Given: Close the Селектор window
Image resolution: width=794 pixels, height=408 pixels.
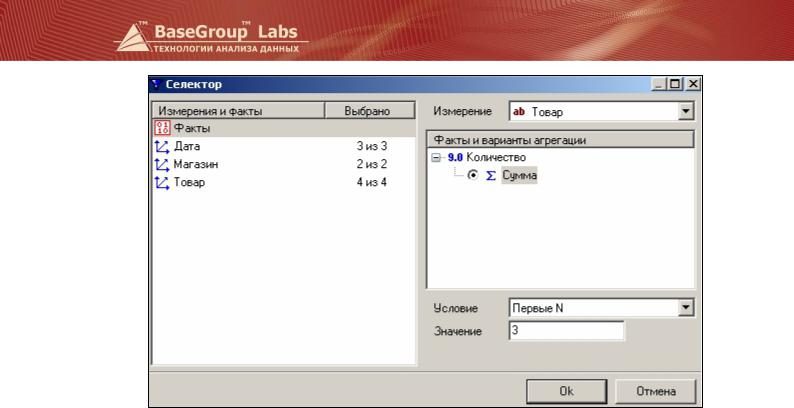Looking at the screenshot, I should (x=693, y=84).
